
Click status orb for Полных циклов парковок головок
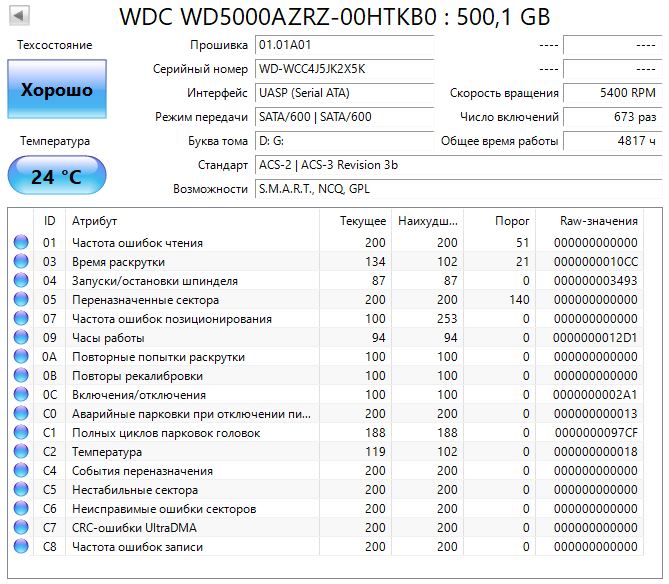(21, 433)
